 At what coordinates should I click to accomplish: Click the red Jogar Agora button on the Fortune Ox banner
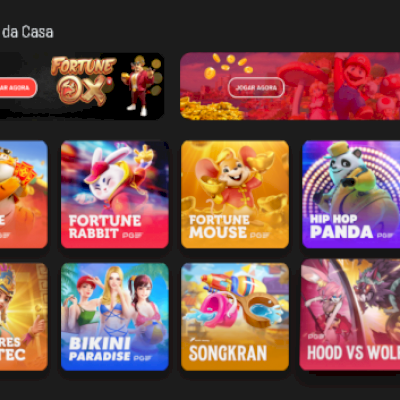click(x=18, y=88)
